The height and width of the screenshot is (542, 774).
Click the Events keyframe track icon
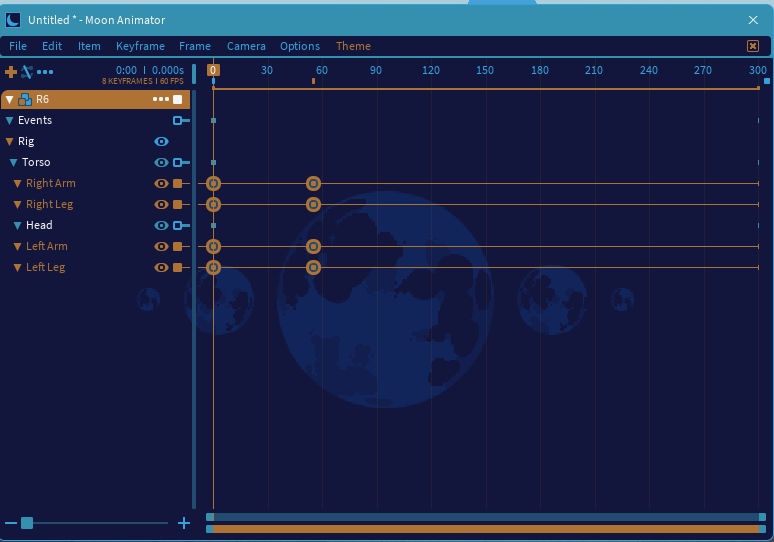click(x=181, y=120)
